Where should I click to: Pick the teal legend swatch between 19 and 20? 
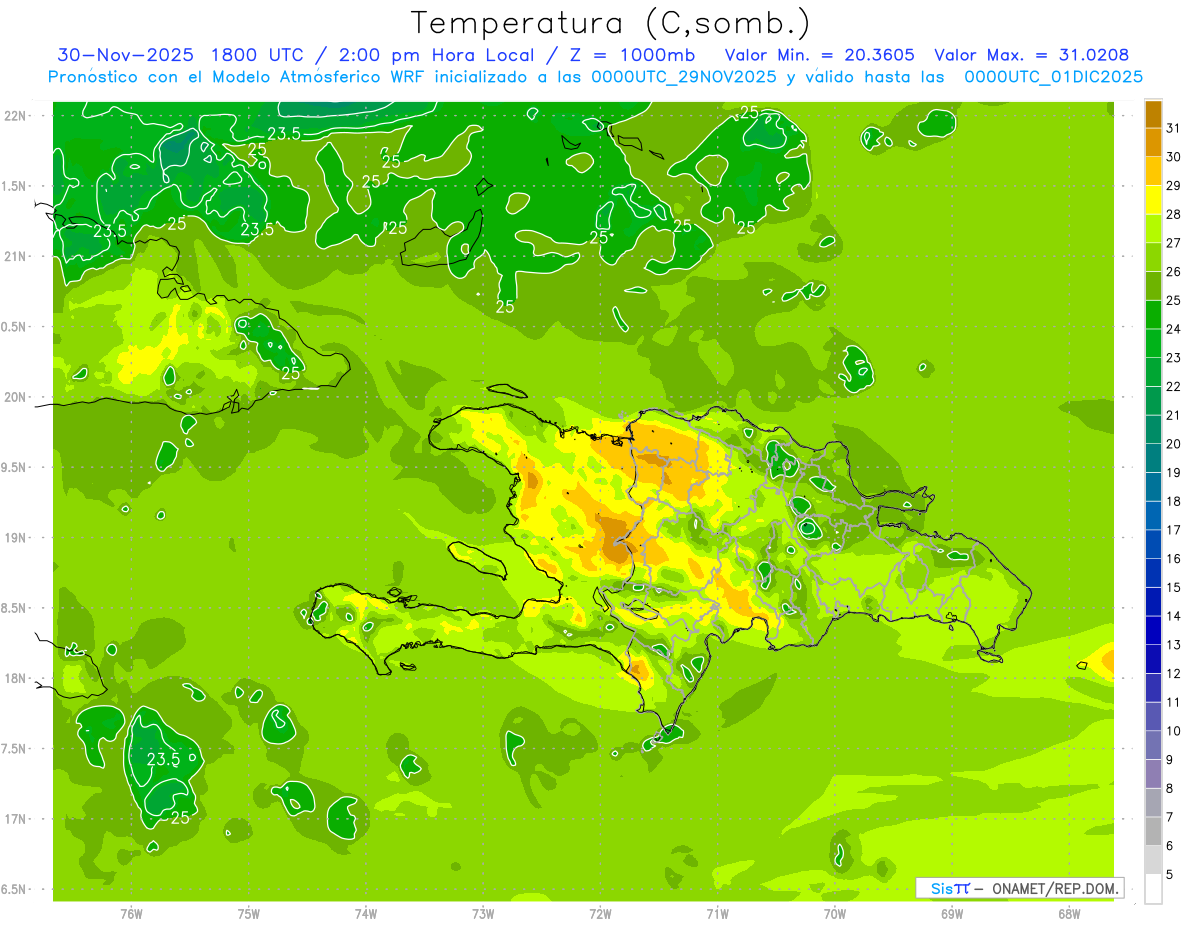pos(1153,459)
